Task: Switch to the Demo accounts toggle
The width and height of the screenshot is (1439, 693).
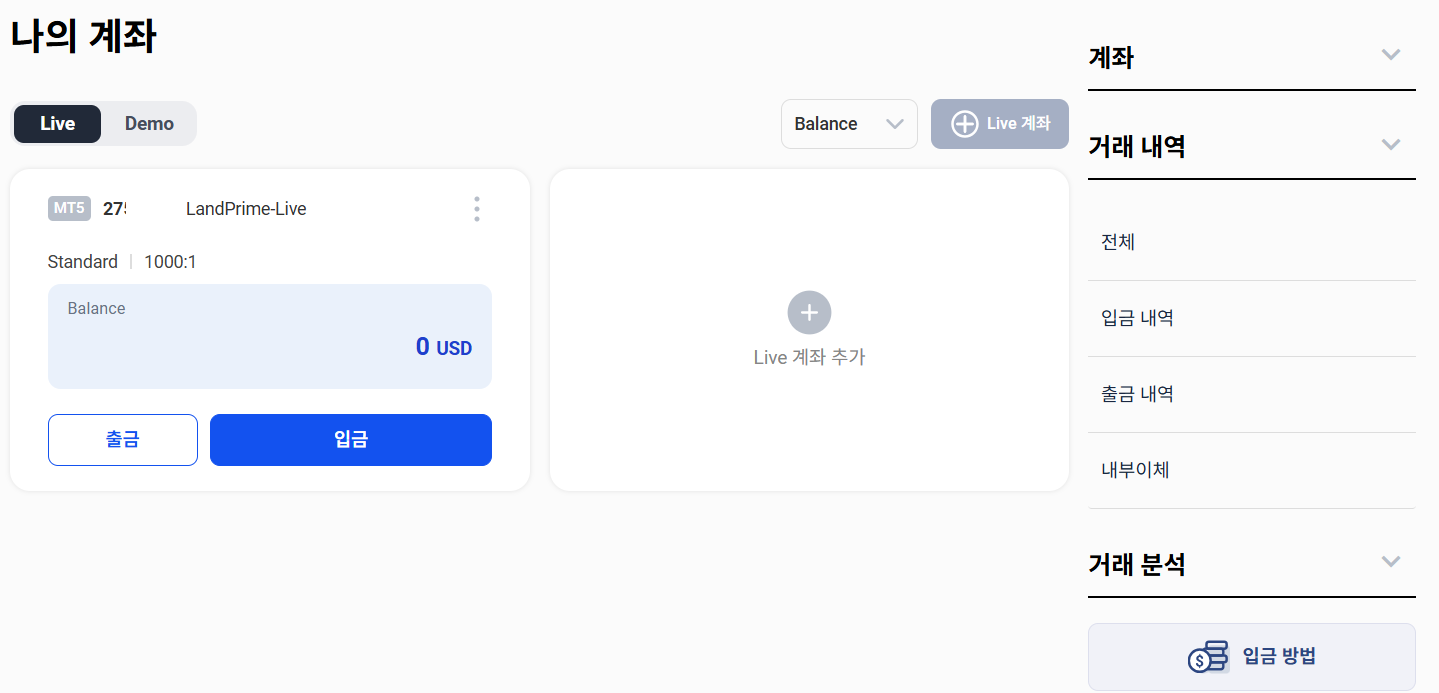Action: click(149, 124)
